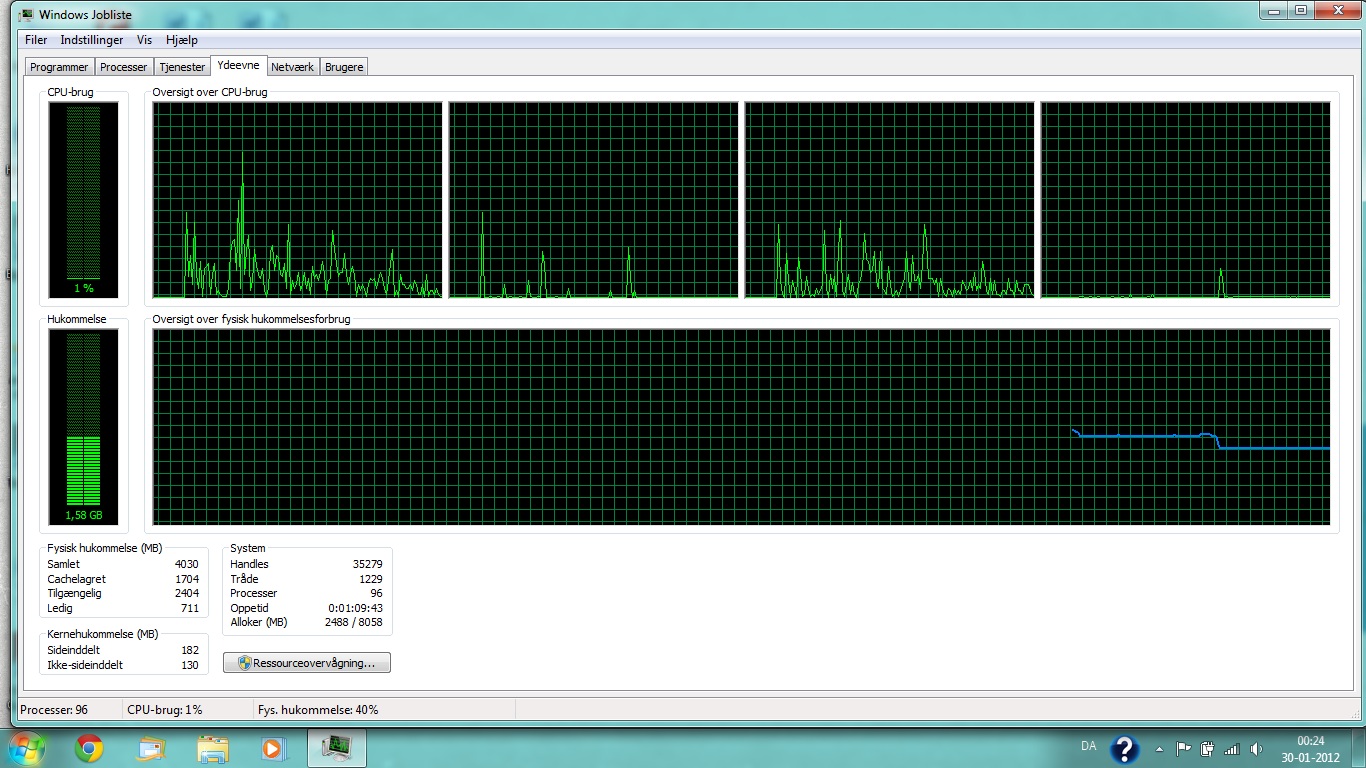1366x768 pixels.
Task: Switch to the Programmer tab
Action: click(x=59, y=67)
